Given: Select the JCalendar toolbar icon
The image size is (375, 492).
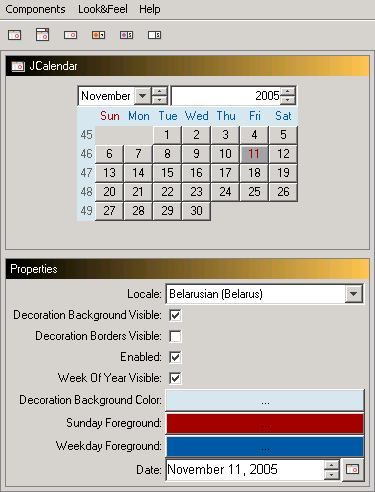Looking at the screenshot, I should pos(15,35).
